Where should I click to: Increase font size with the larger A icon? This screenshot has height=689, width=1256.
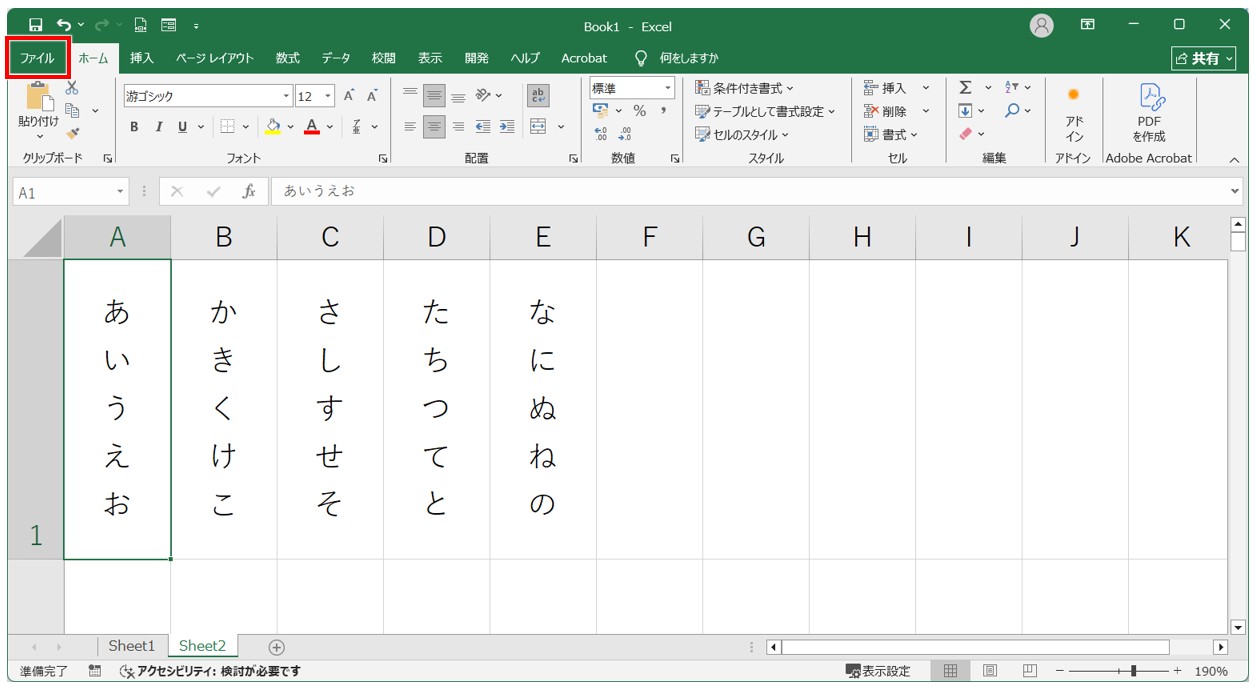(x=349, y=96)
